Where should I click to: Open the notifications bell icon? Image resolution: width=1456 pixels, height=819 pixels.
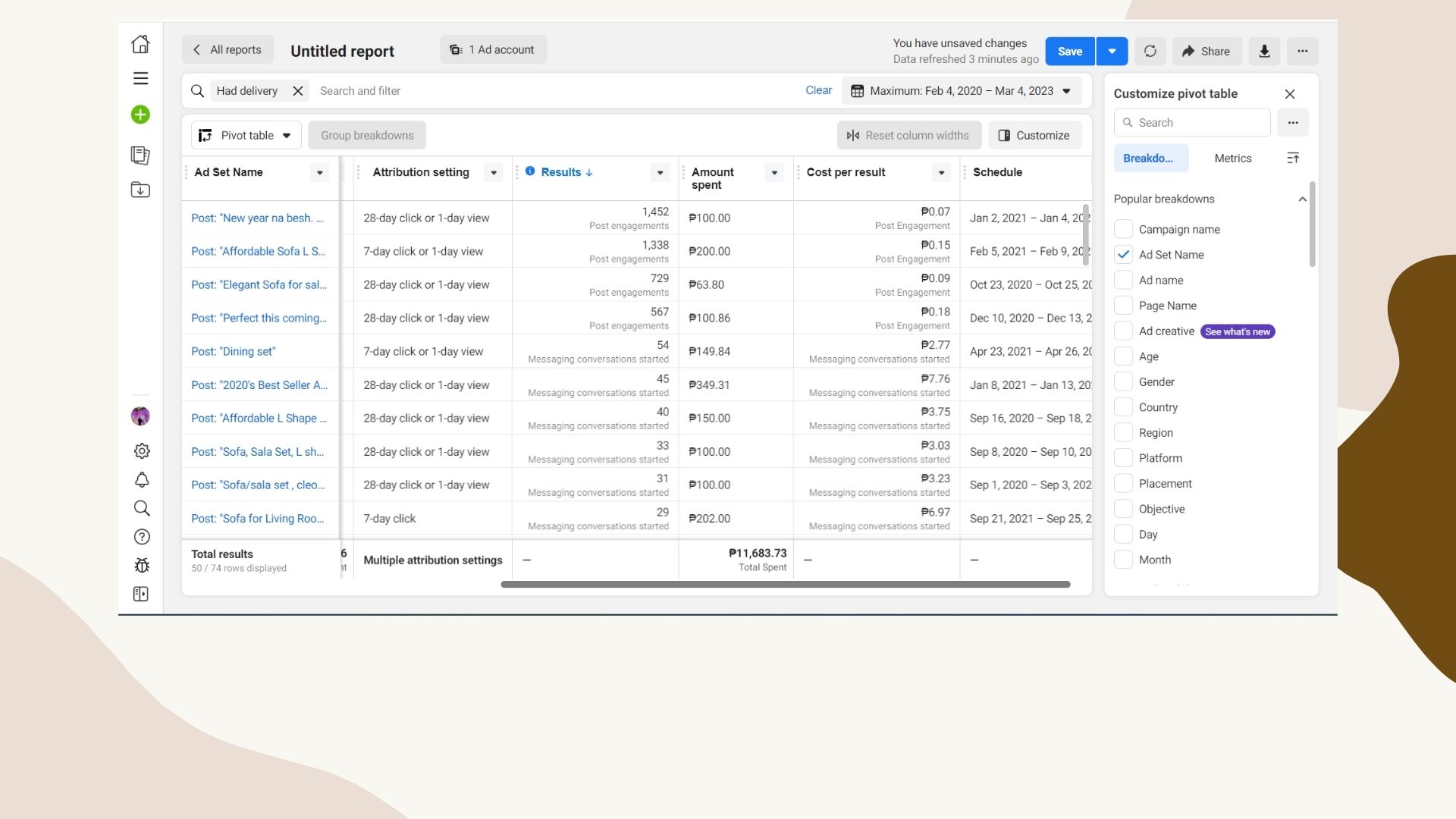tap(141, 480)
